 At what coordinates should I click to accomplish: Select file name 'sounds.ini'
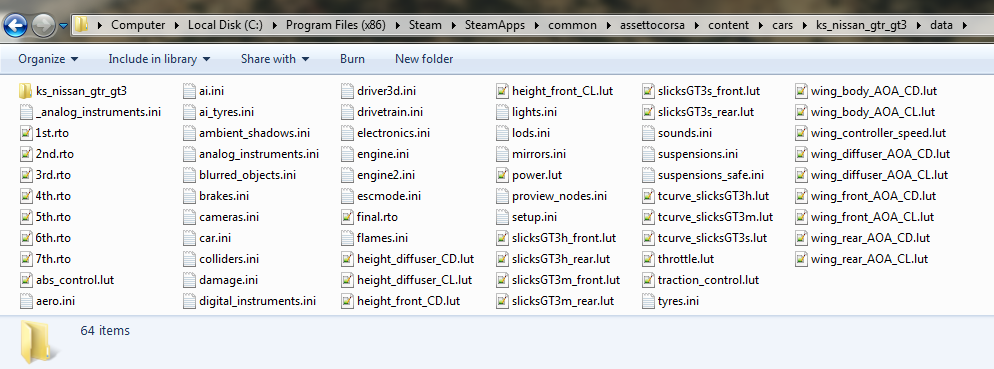pos(685,133)
